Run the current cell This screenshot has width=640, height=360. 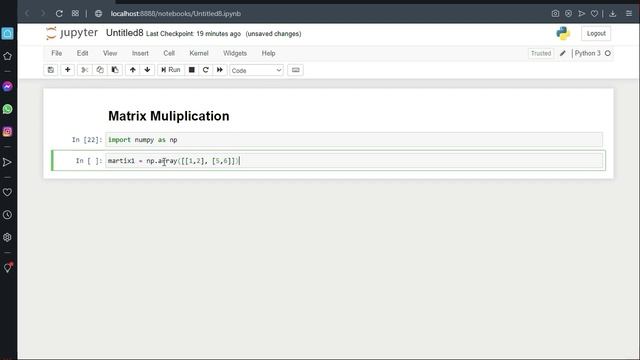pos(171,70)
